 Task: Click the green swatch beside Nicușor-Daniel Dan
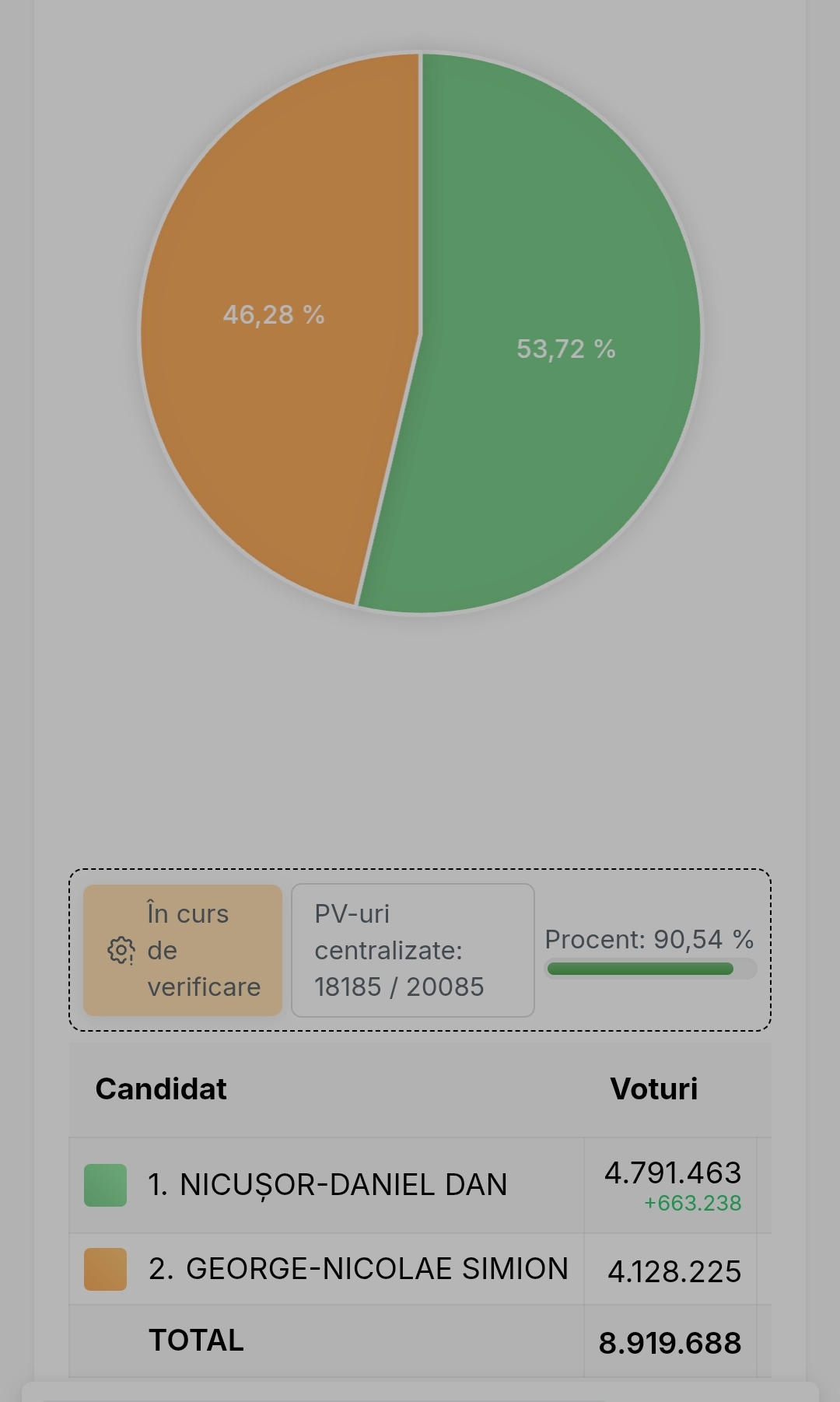105,1185
